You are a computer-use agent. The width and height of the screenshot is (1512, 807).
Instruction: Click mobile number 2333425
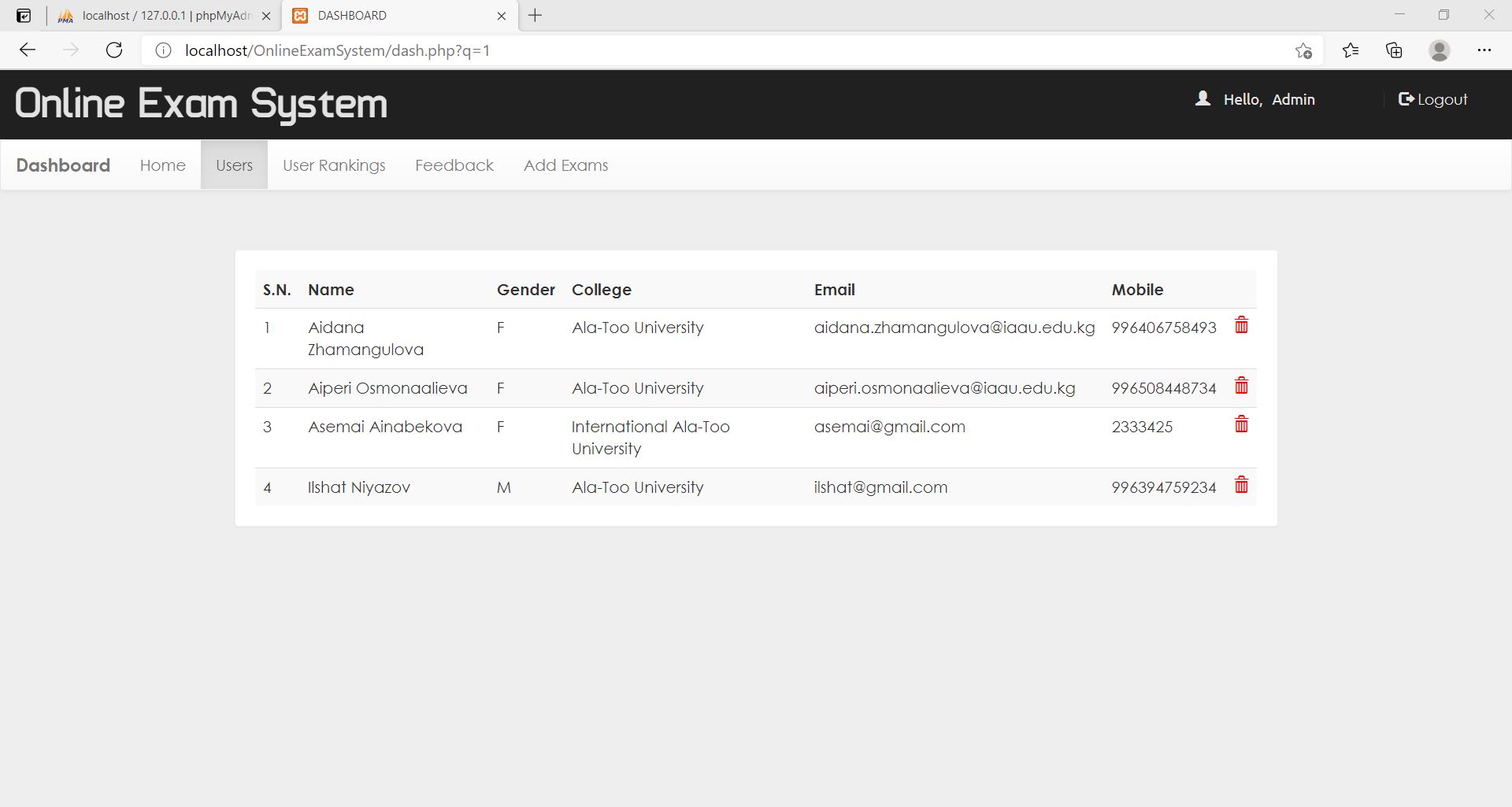1142,427
